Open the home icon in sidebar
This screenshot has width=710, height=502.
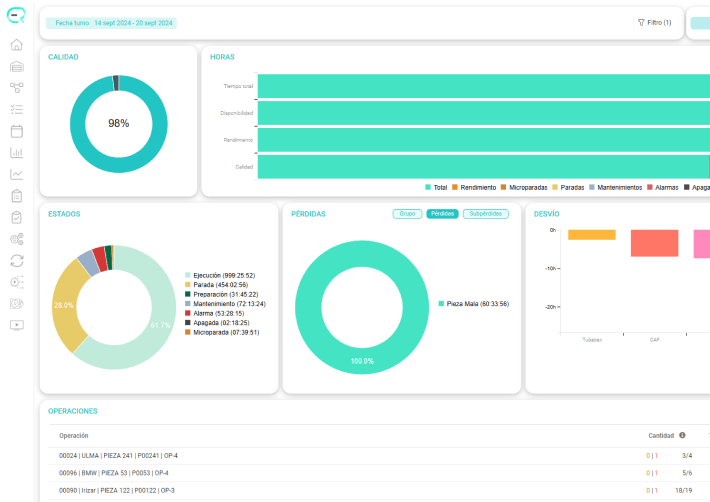16,44
